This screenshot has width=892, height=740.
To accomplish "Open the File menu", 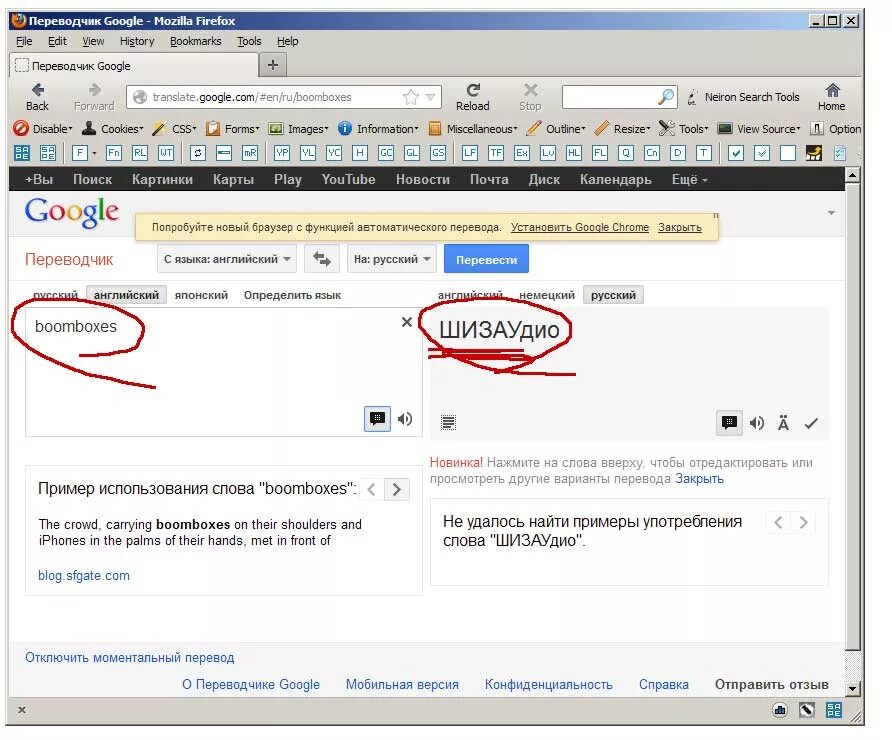I will [x=24, y=42].
